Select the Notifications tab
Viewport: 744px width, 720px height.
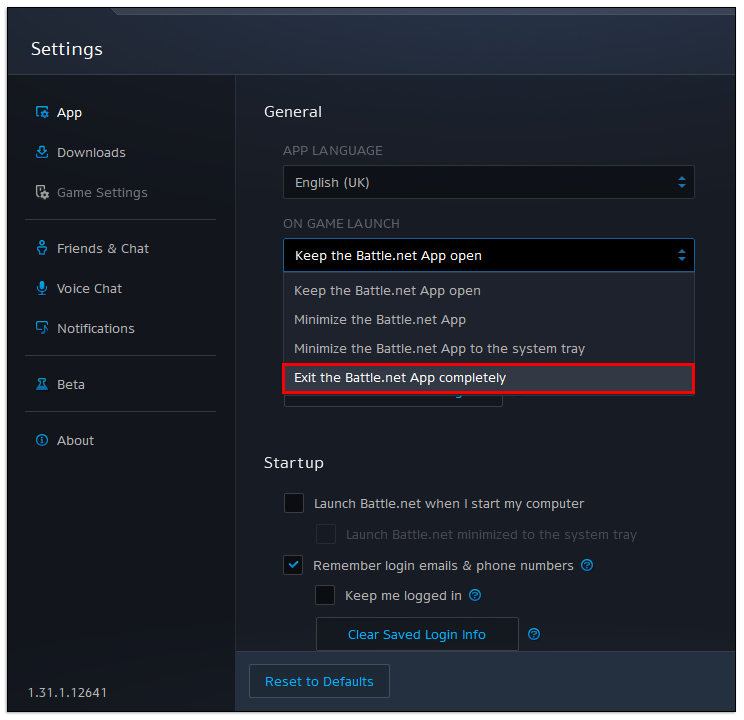pos(96,328)
